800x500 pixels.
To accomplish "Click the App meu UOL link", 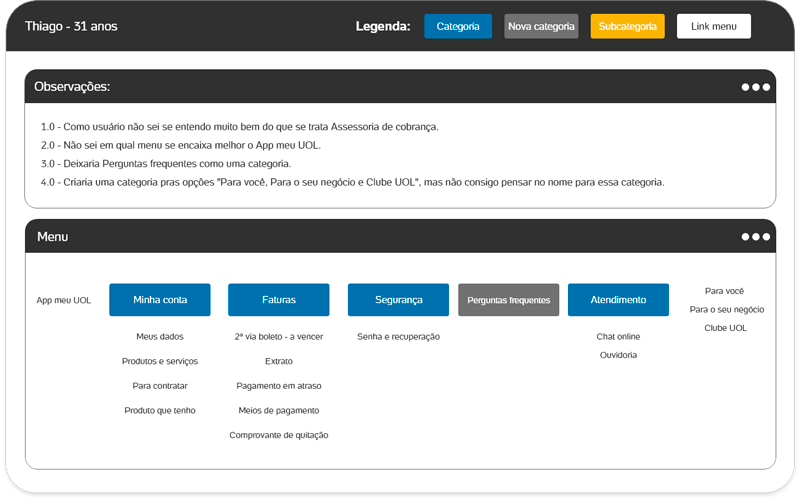I will 64,300.
